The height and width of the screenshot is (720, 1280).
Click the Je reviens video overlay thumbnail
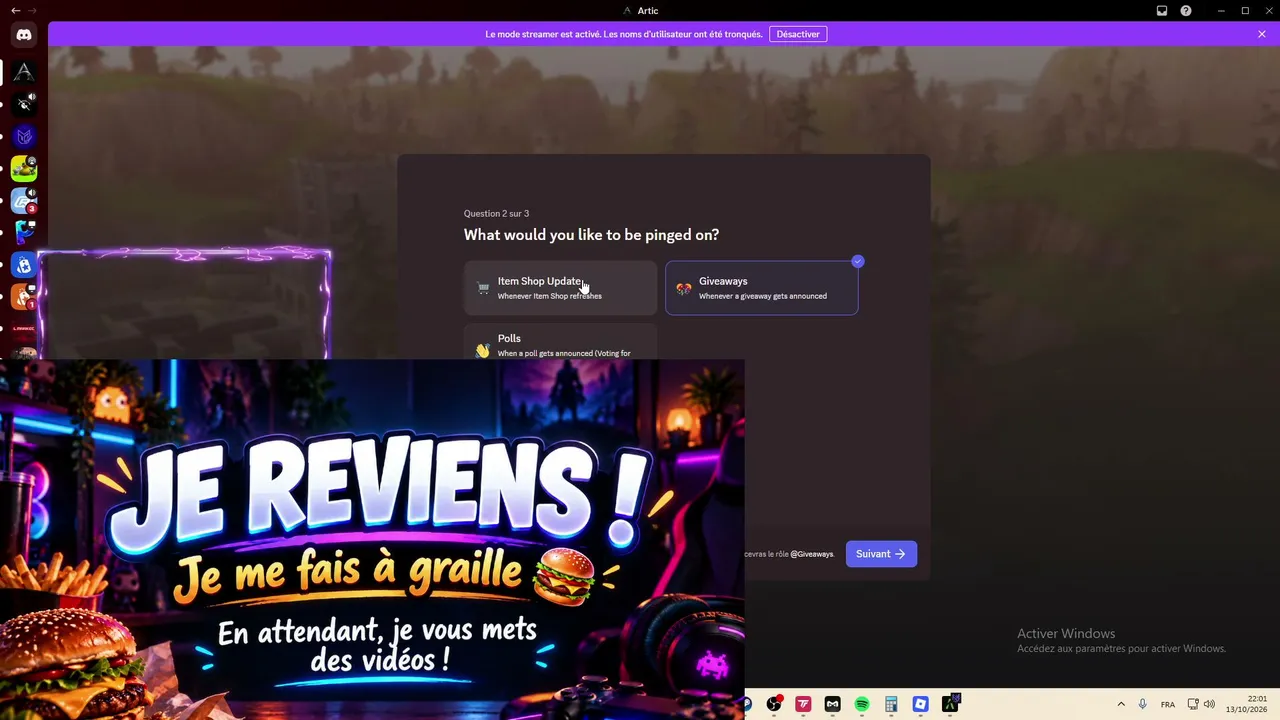point(372,540)
